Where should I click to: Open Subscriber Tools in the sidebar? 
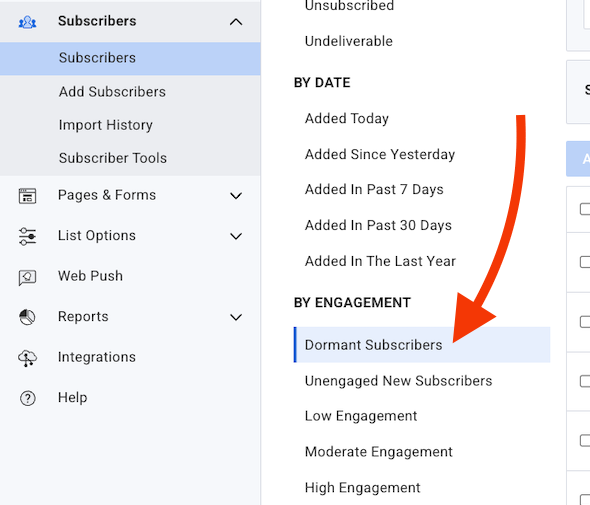coord(113,158)
